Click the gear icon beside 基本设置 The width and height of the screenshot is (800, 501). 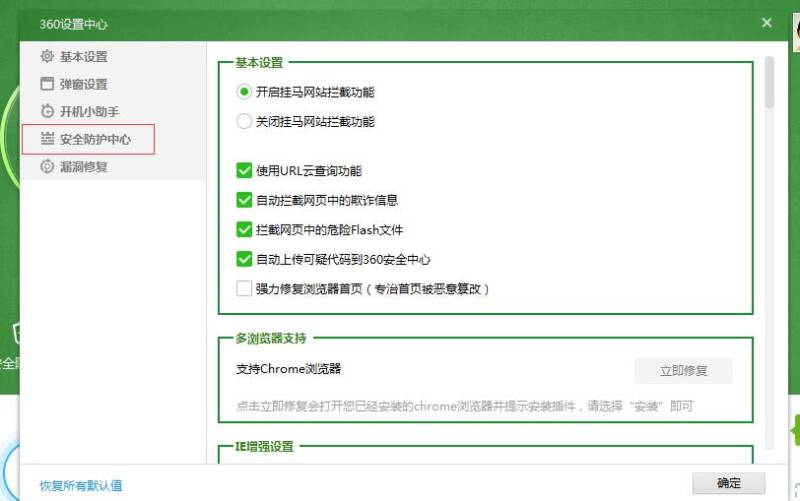pos(47,56)
